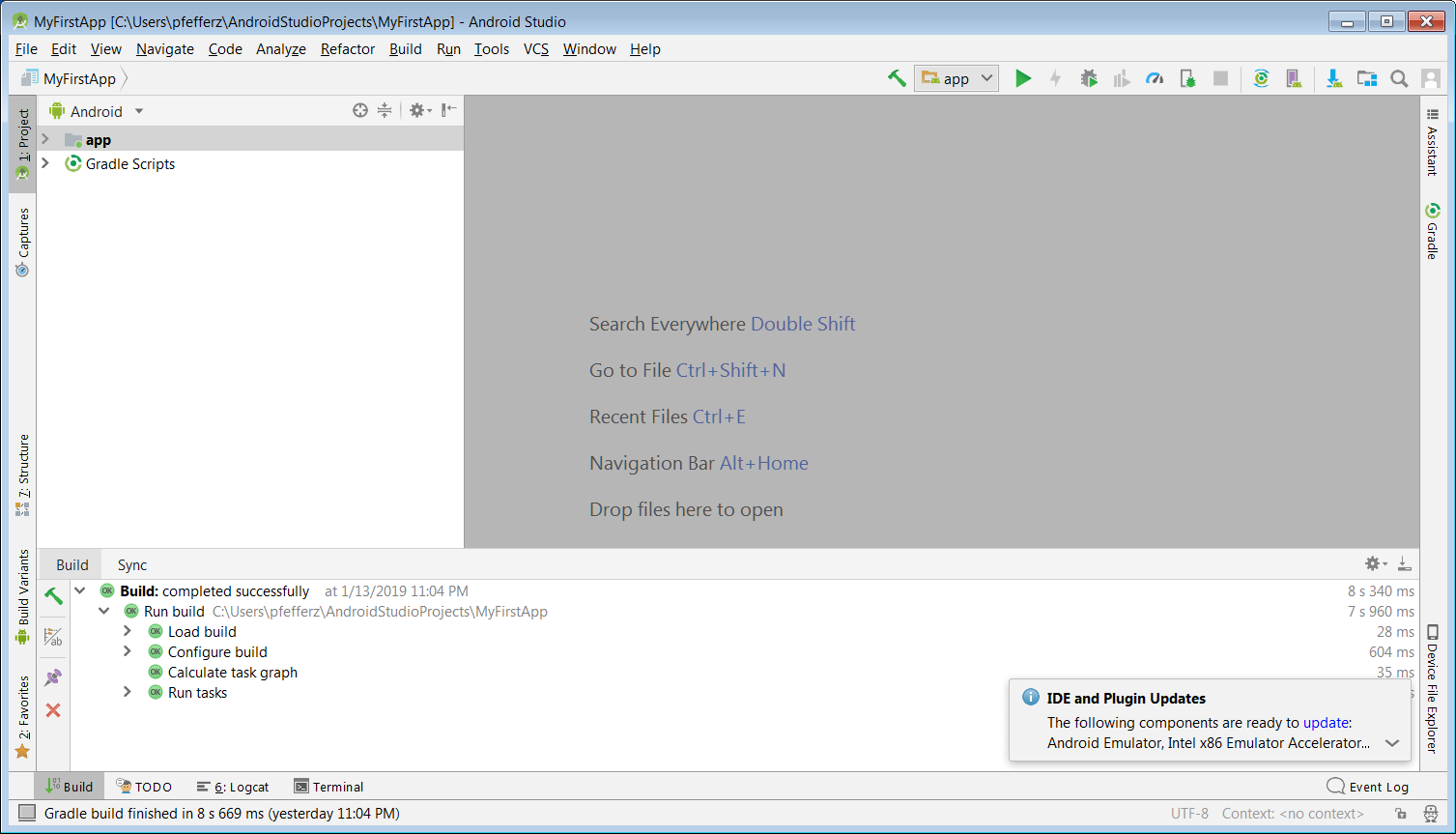Click the Stop square icon
The height and width of the screenshot is (834, 1456).
pos(1220,78)
